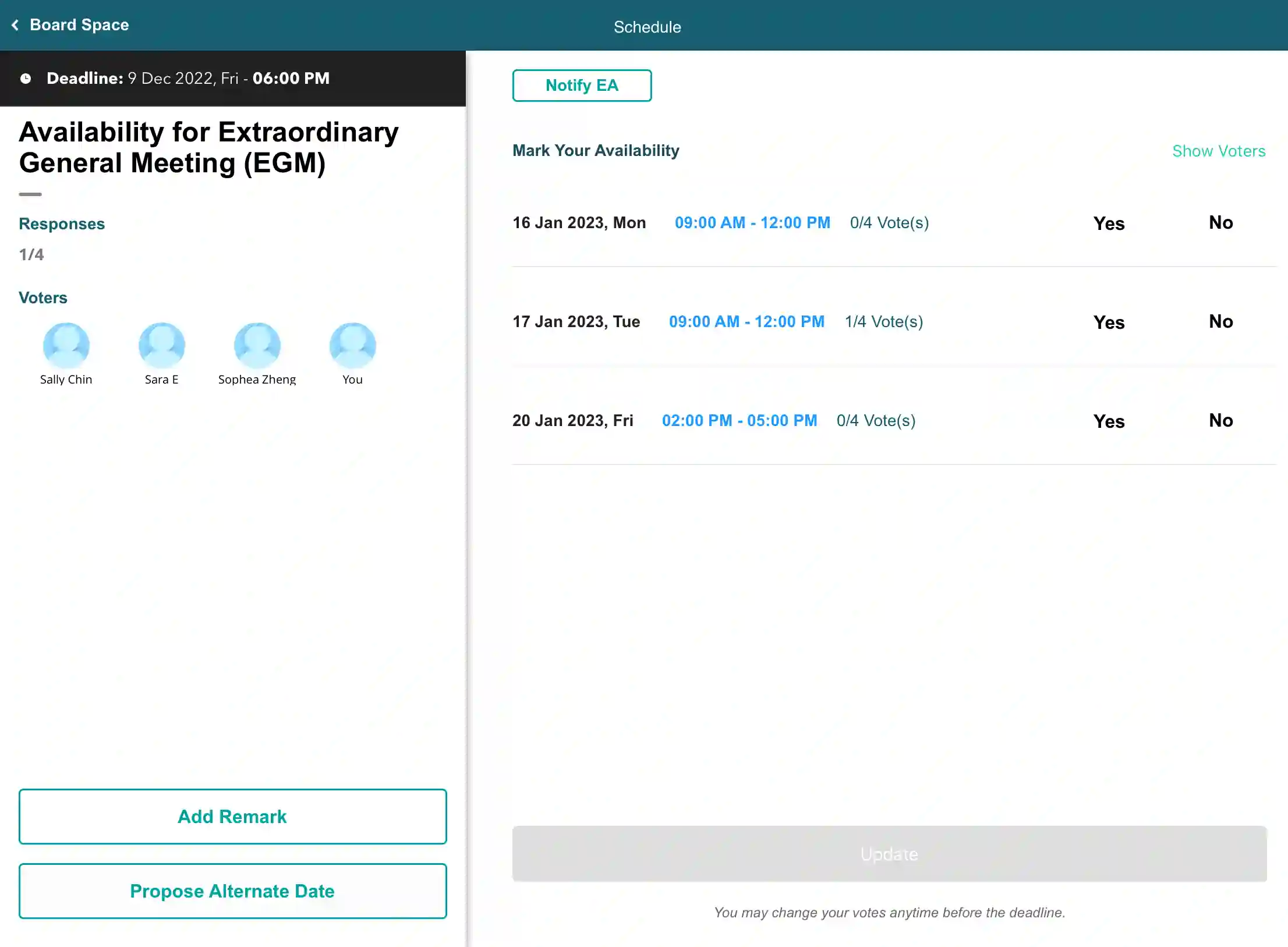The width and height of the screenshot is (1288, 947).
Task: Click the greyed Update button
Action: coord(889,854)
